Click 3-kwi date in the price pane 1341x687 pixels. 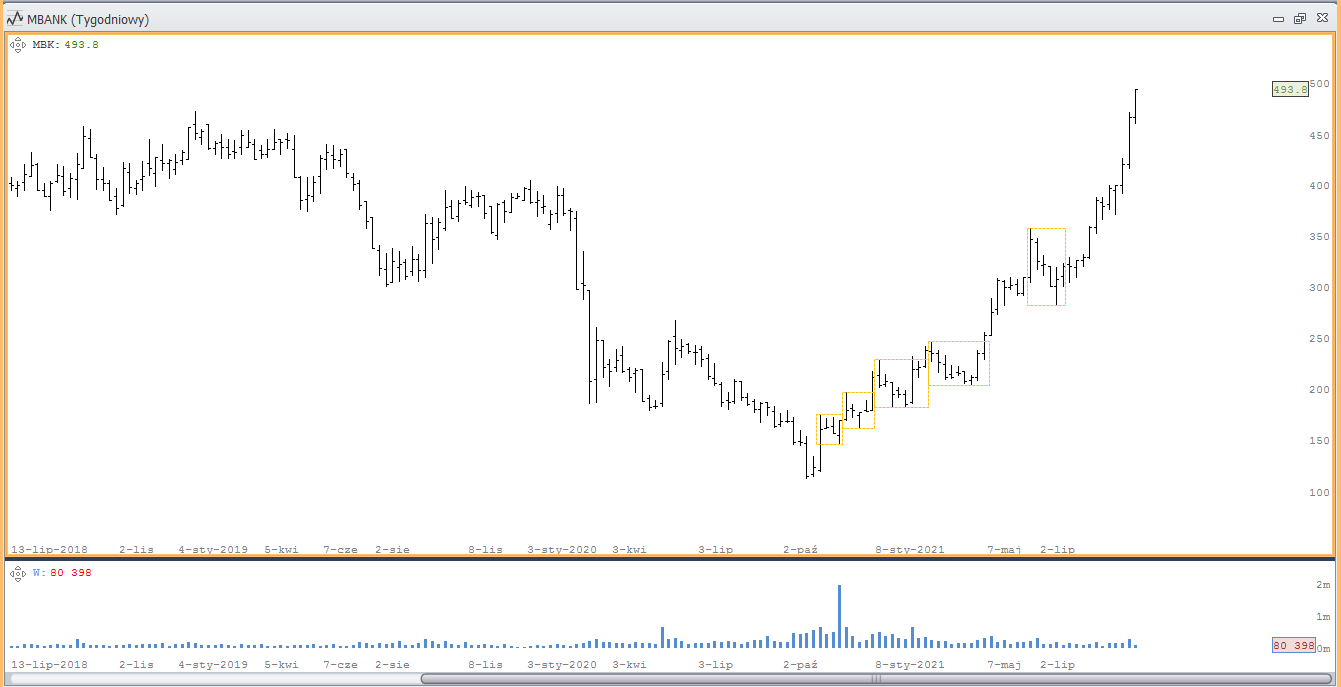click(x=629, y=550)
